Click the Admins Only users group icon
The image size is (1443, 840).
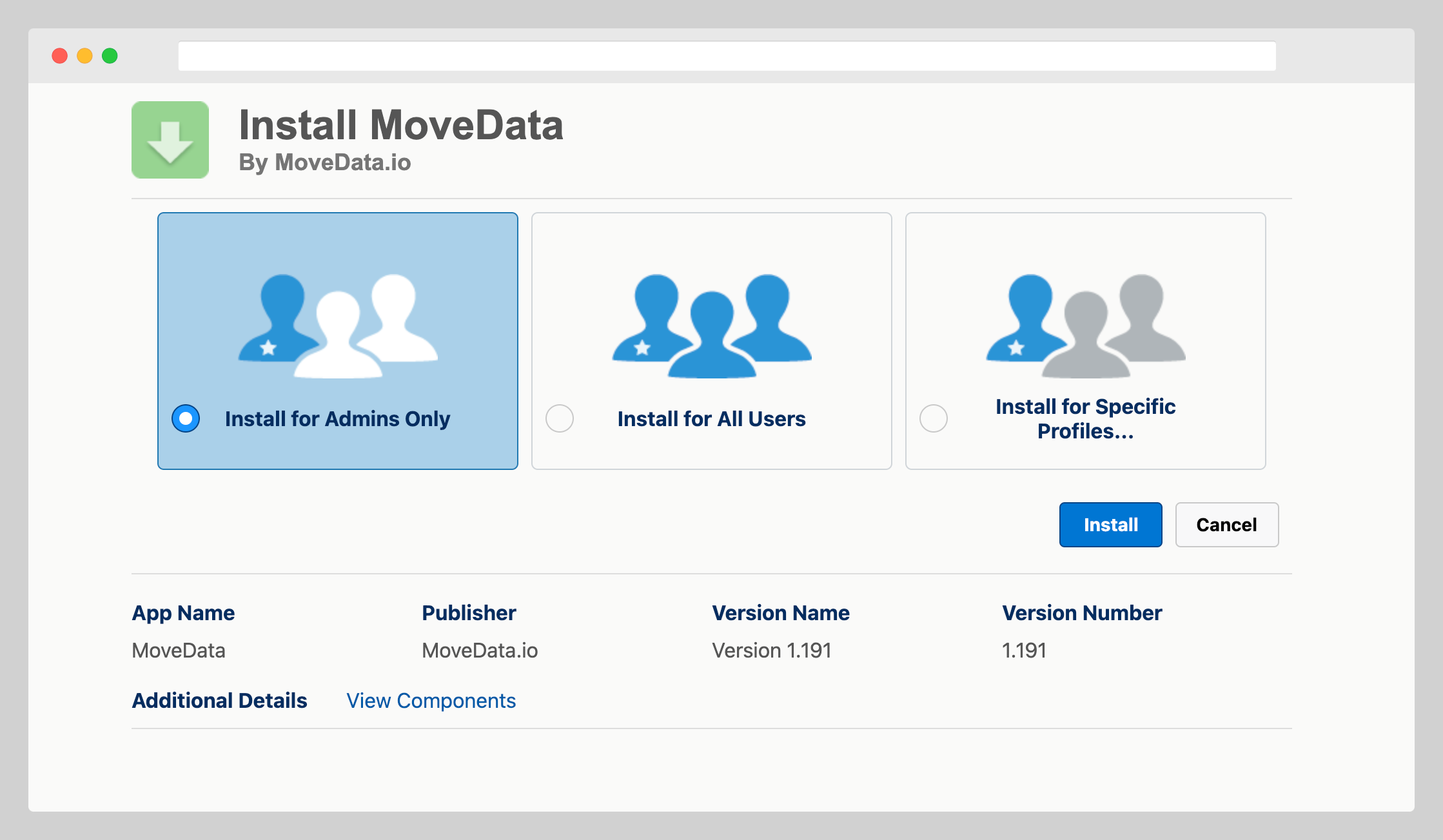[x=338, y=326]
